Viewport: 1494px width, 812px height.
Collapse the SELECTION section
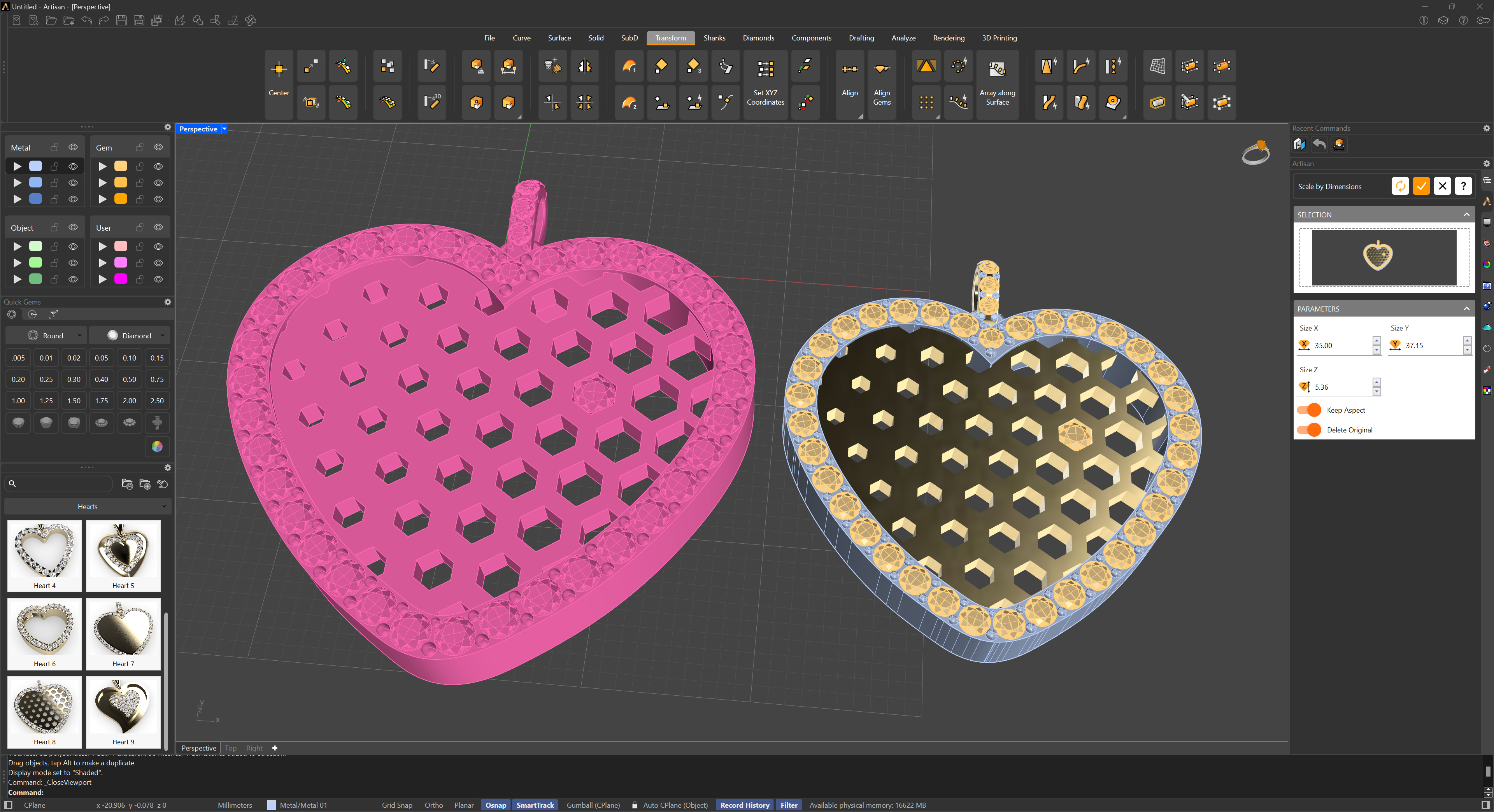[x=1467, y=214]
